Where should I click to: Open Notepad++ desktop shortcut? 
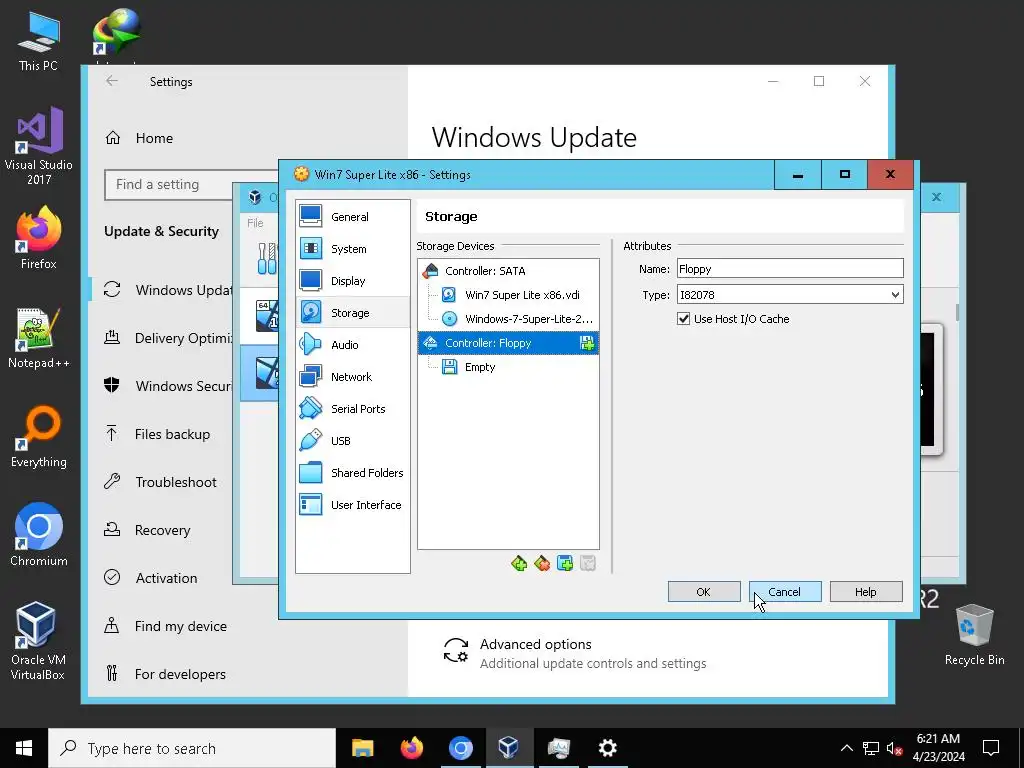38,338
